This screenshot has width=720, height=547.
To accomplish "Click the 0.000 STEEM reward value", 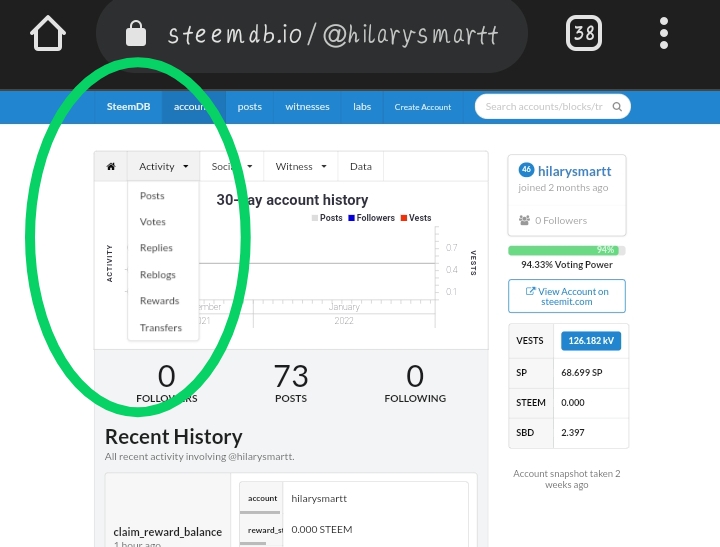I will coord(321,530).
